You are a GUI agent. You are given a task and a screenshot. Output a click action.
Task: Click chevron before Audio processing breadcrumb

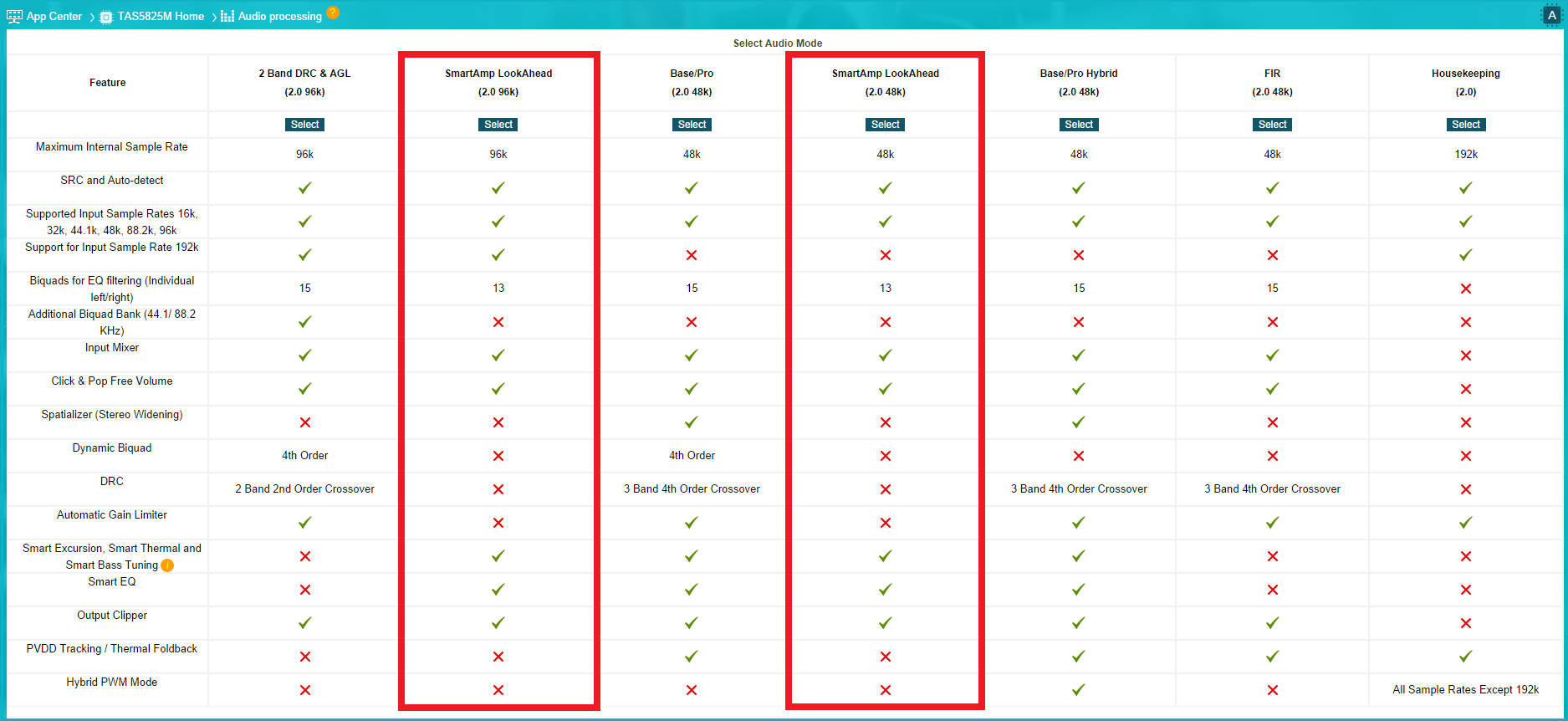[214, 18]
